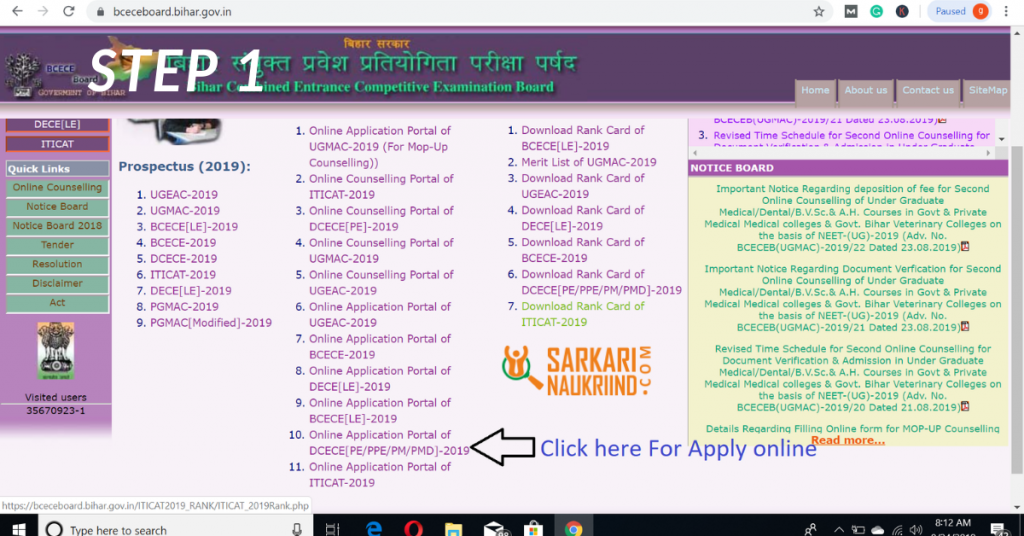Open Task View from the taskbar
The image size is (1024, 536).
coord(332,529)
